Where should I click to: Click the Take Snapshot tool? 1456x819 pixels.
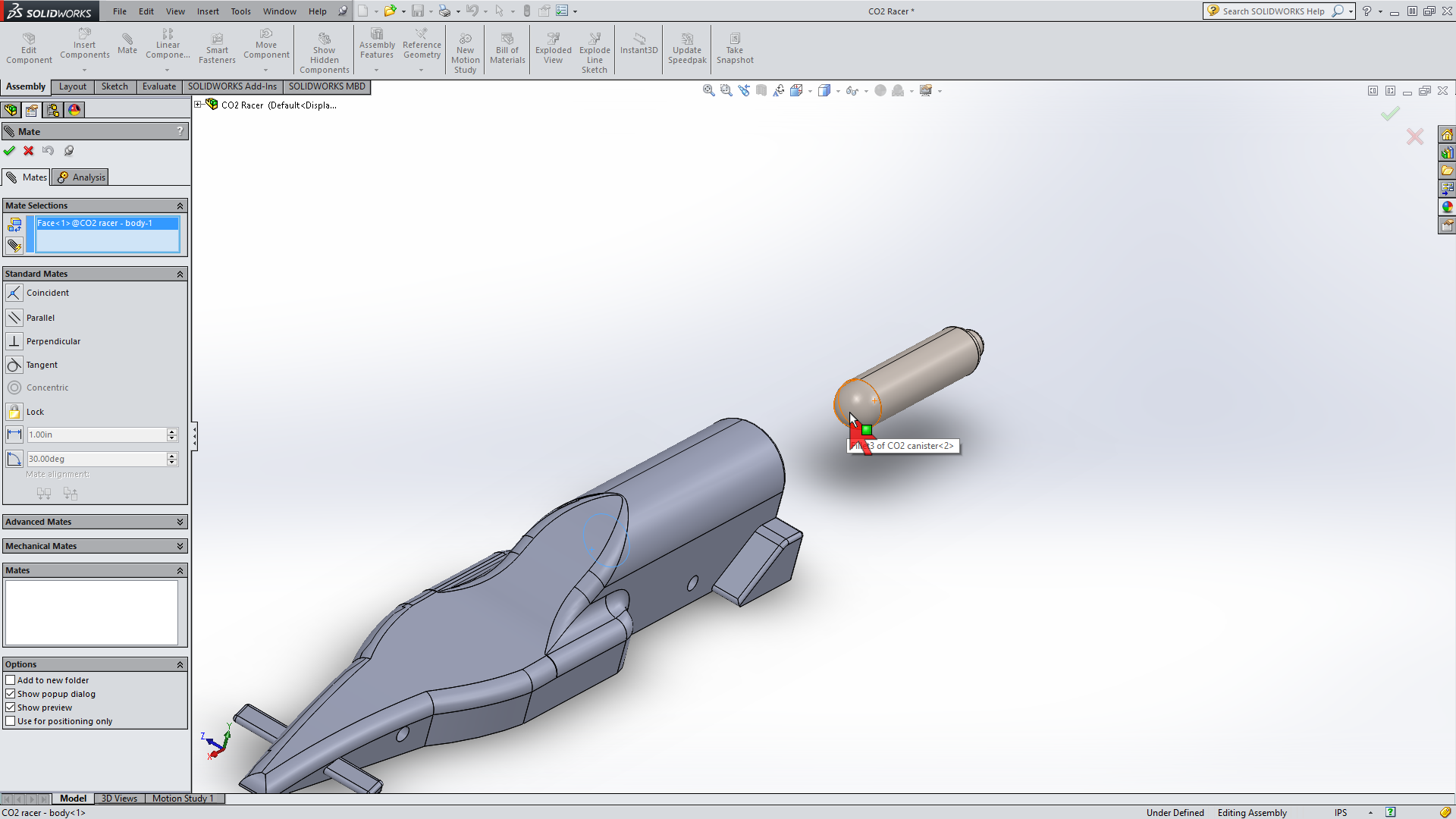point(734,49)
